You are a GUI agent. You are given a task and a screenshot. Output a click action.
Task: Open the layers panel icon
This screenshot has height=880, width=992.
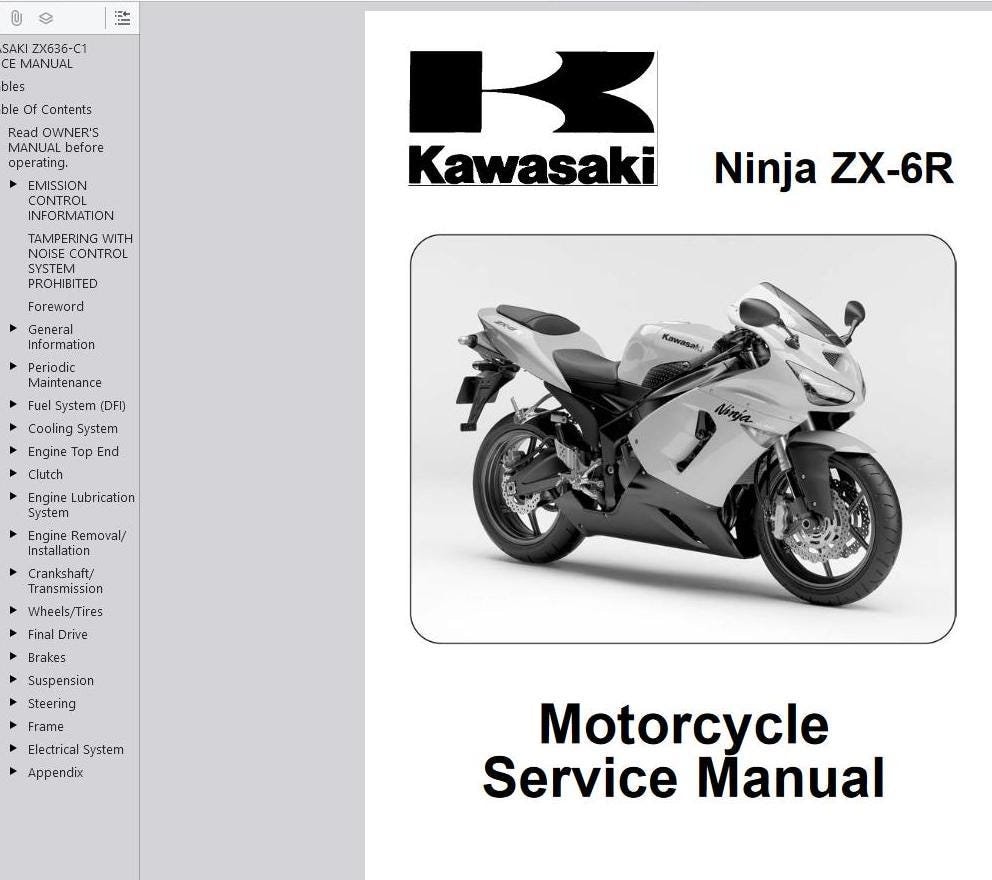click(x=46, y=18)
